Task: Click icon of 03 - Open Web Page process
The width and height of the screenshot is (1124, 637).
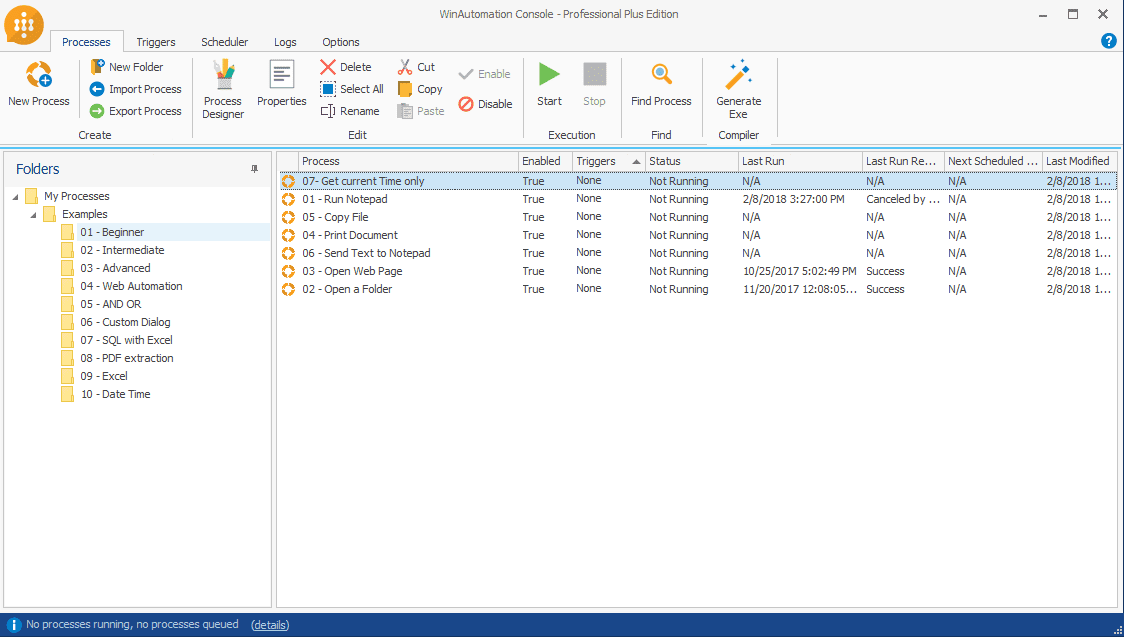Action: click(x=288, y=271)
